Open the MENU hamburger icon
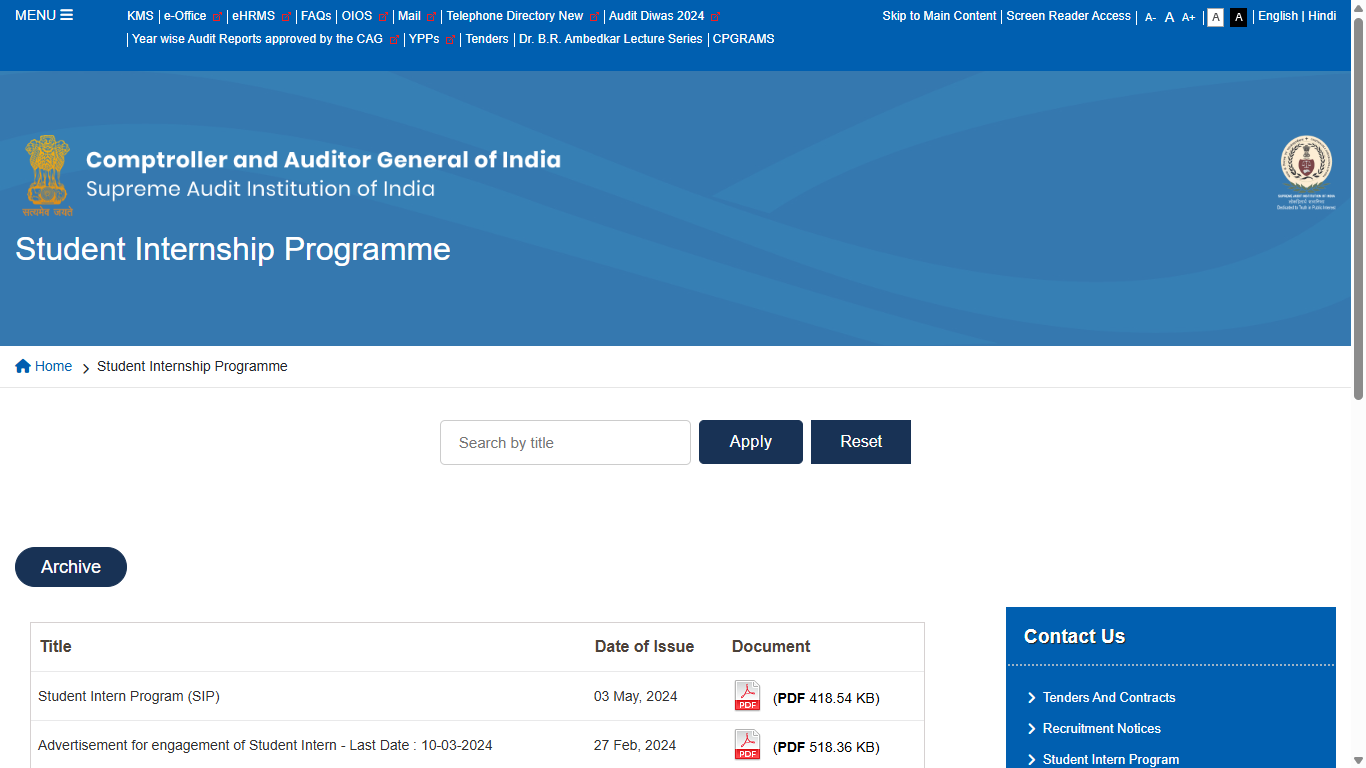The image size is (1366, 768). [x=67, y=15]
